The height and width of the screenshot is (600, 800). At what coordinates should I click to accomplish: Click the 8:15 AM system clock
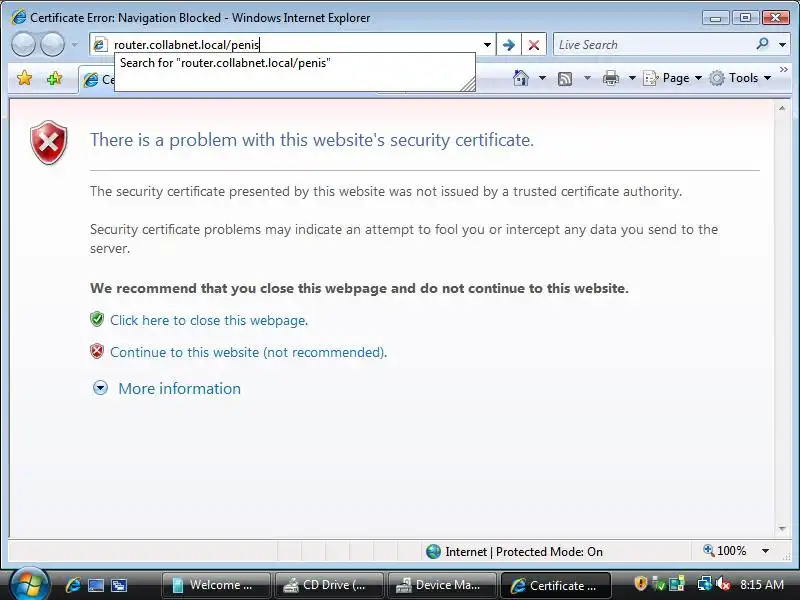click(x=762, y=585)
